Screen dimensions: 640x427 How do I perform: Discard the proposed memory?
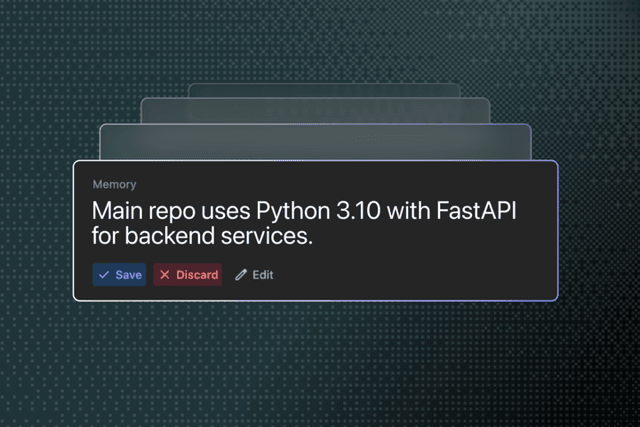pos(187,275)
